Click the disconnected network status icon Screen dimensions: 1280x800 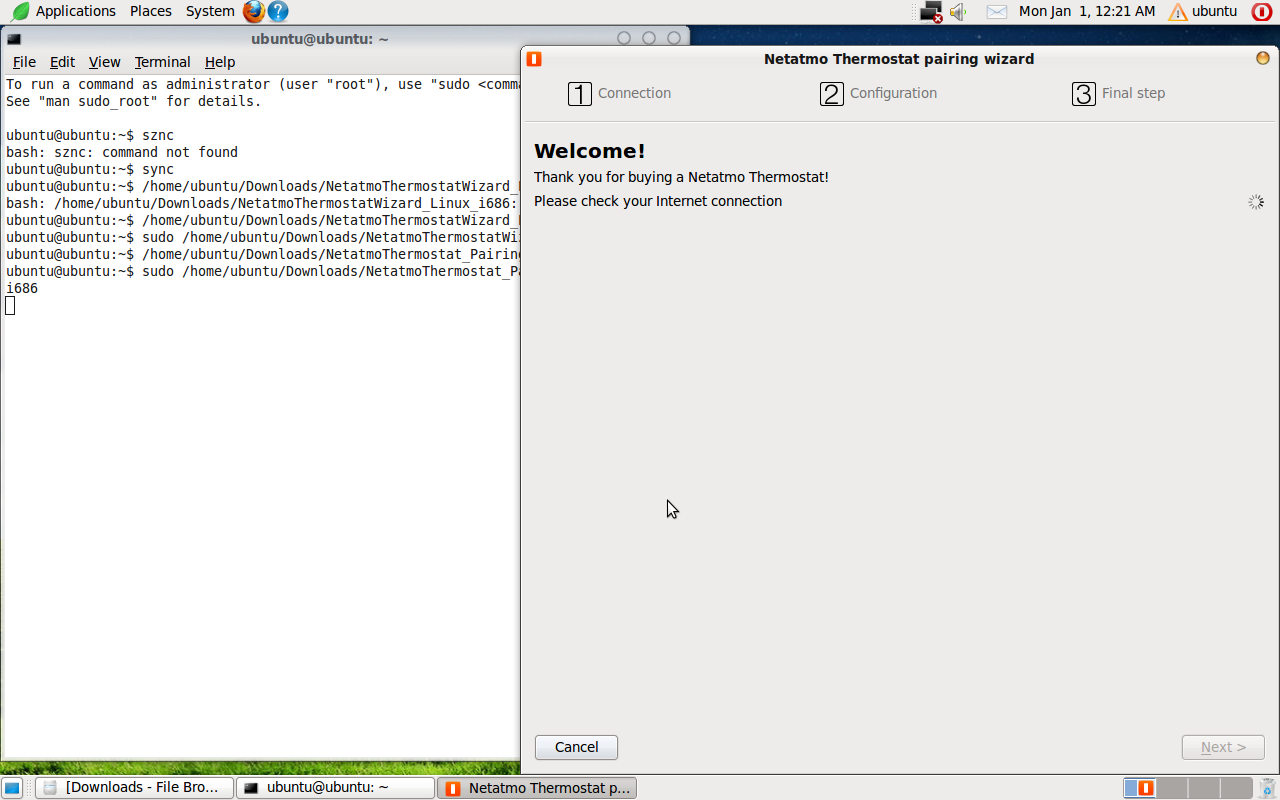click(x=931, y=12)
